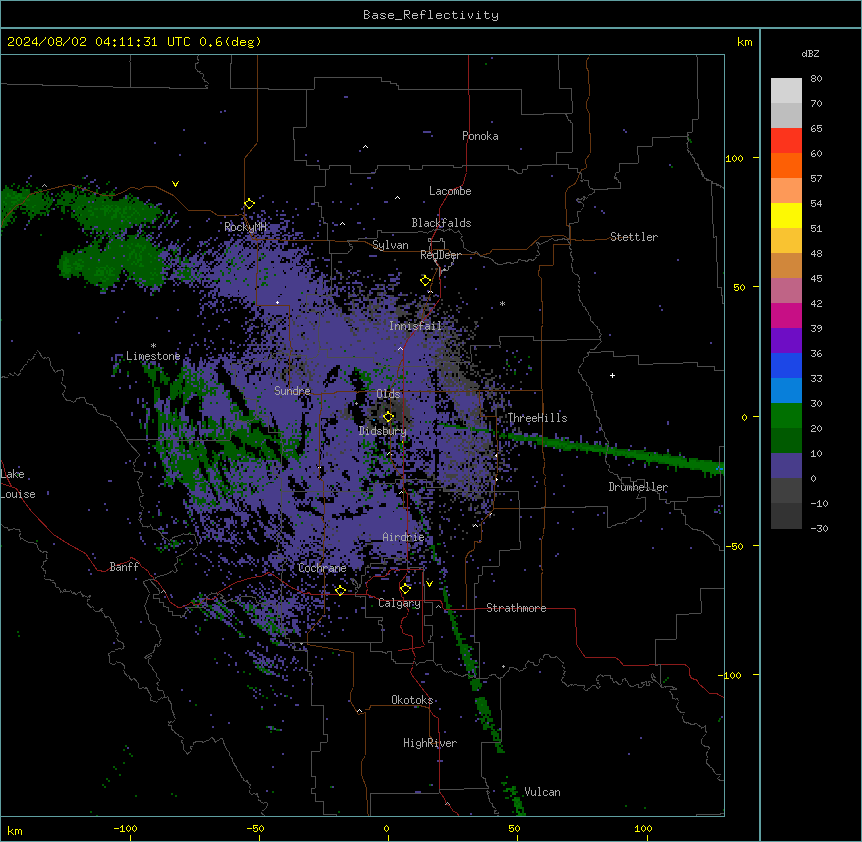Click the yellow v marker northwest of RockyMH
The width and height of the screenshot is (862, 842).
[175, 184]
